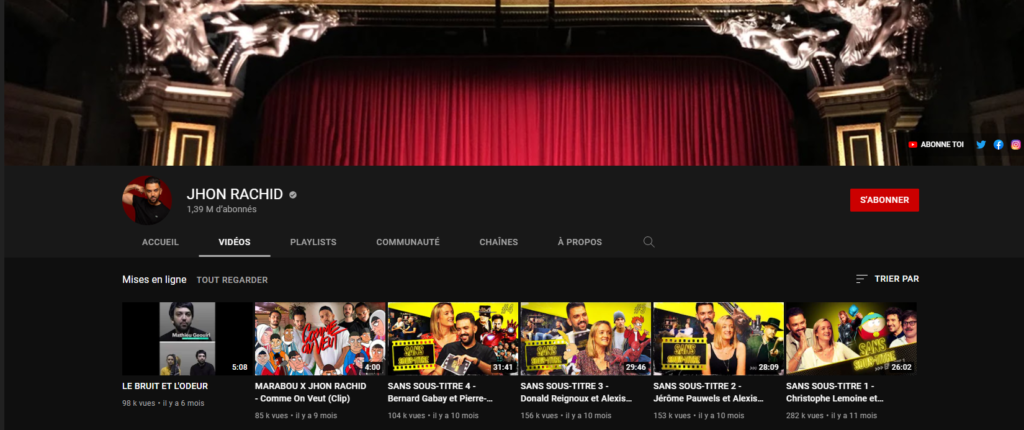
Task: Go to the COMMUNAUTÉ tab
Action: pos(408,242)
